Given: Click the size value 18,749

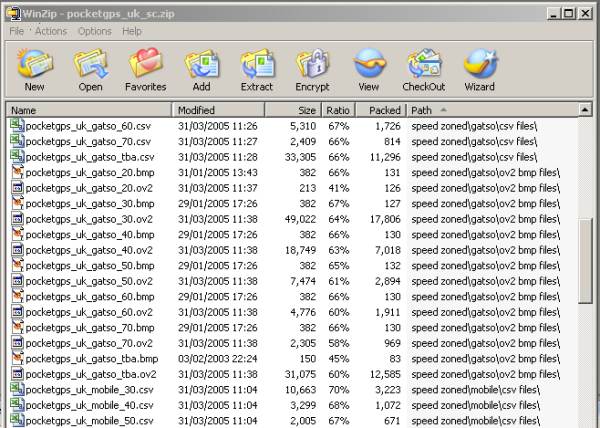Looking at the screenshot, I should tap(300, 250).
